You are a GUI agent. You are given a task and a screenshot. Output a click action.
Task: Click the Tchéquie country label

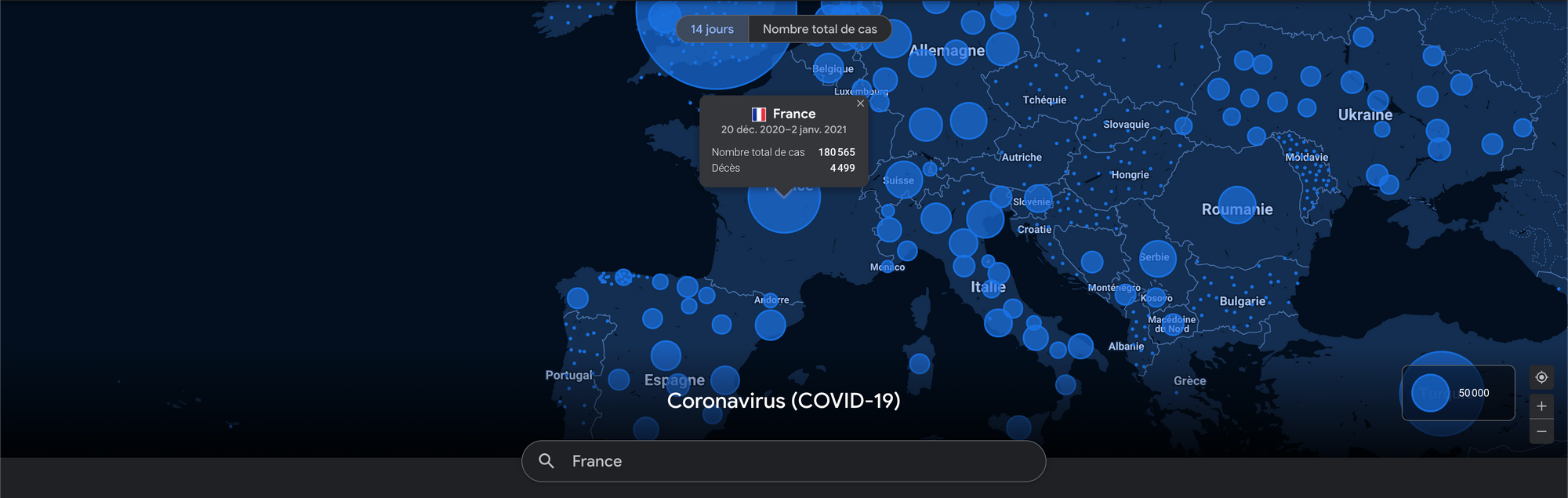pos(1044,100)
